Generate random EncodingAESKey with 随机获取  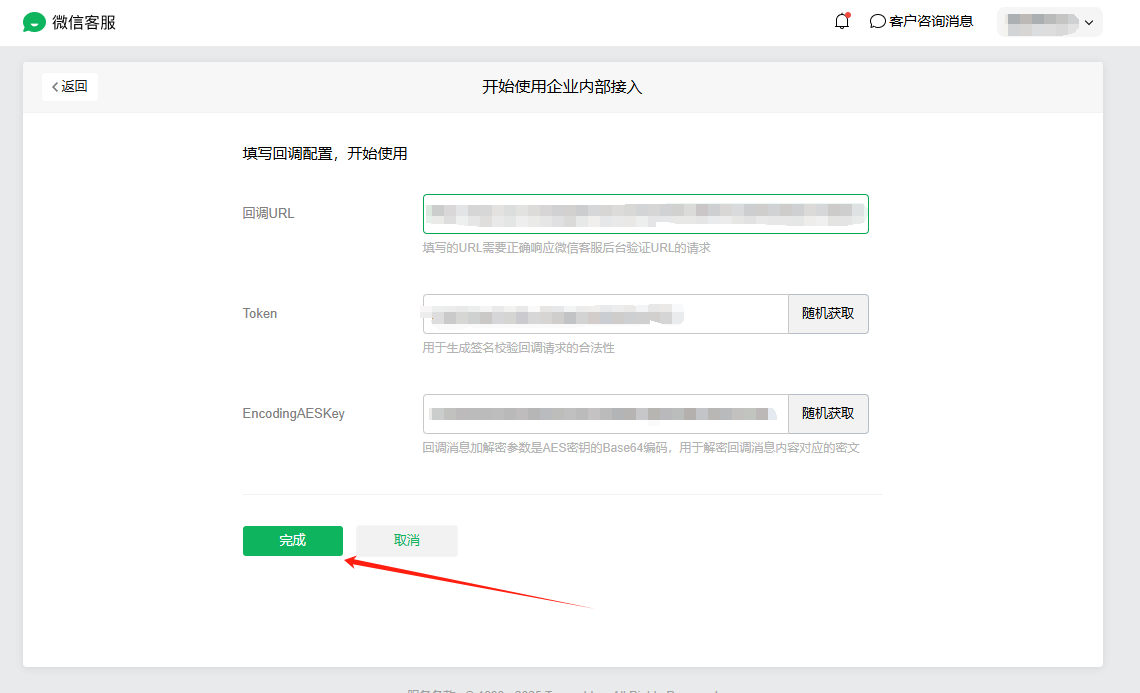pos(828,414)
